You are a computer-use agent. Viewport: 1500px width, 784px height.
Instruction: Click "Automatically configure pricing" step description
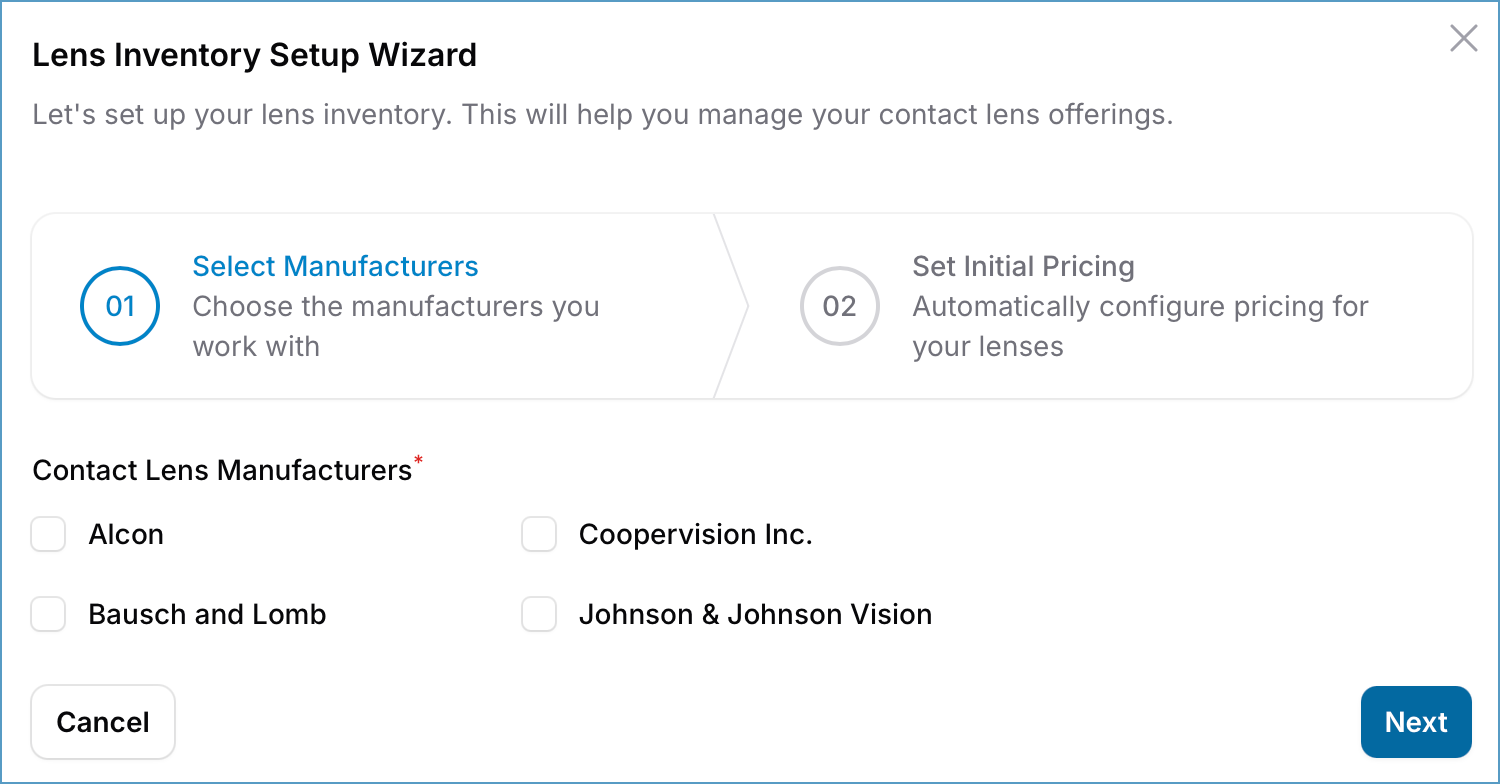(x=1140, y=326)
